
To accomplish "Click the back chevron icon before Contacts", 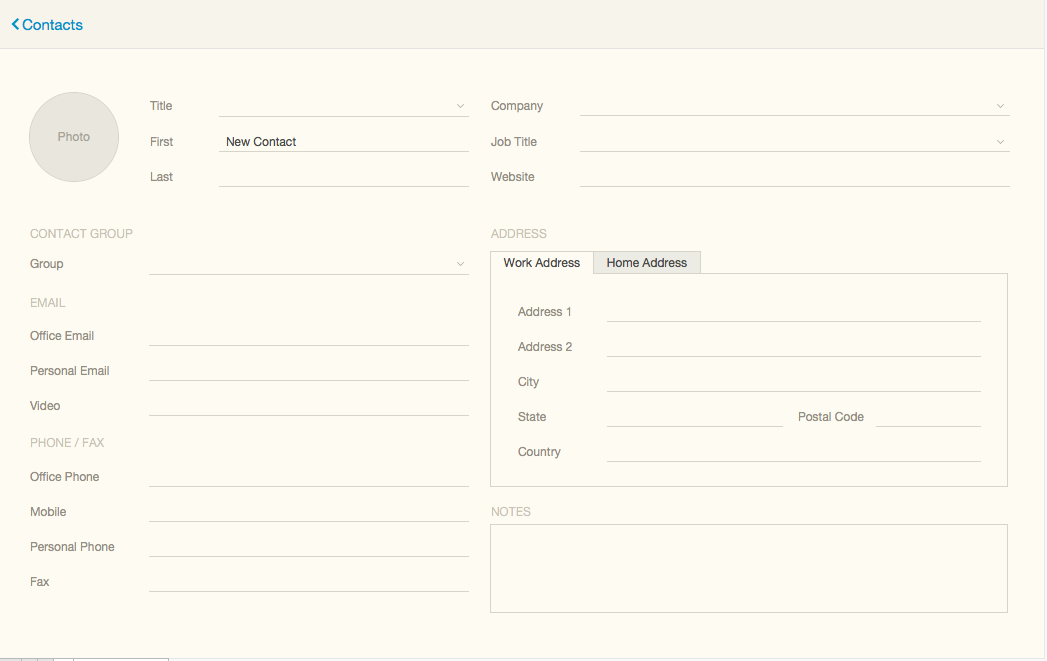I will [14, 24].
